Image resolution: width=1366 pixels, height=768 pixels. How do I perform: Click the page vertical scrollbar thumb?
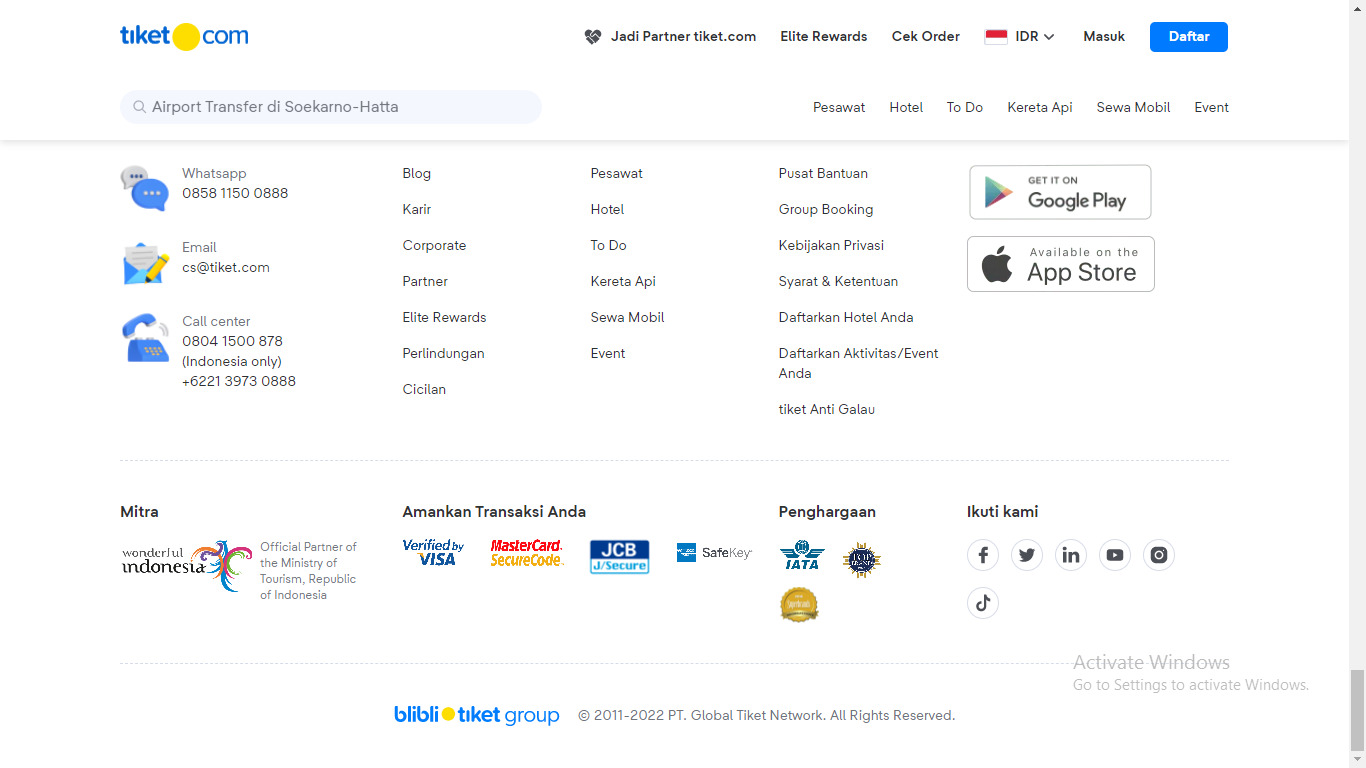pos(1357,710)
